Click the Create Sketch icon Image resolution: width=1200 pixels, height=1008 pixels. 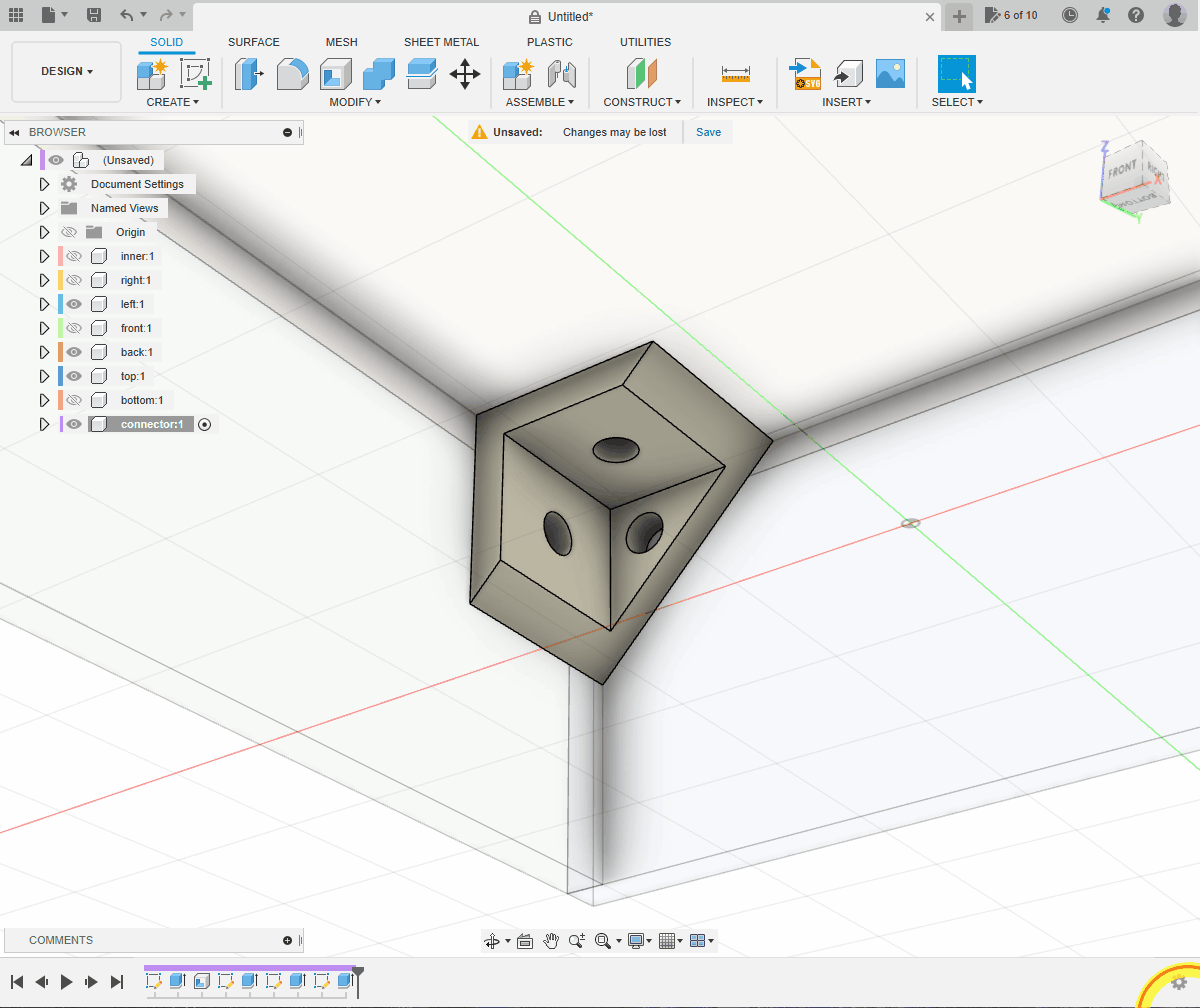coord(195,74)
